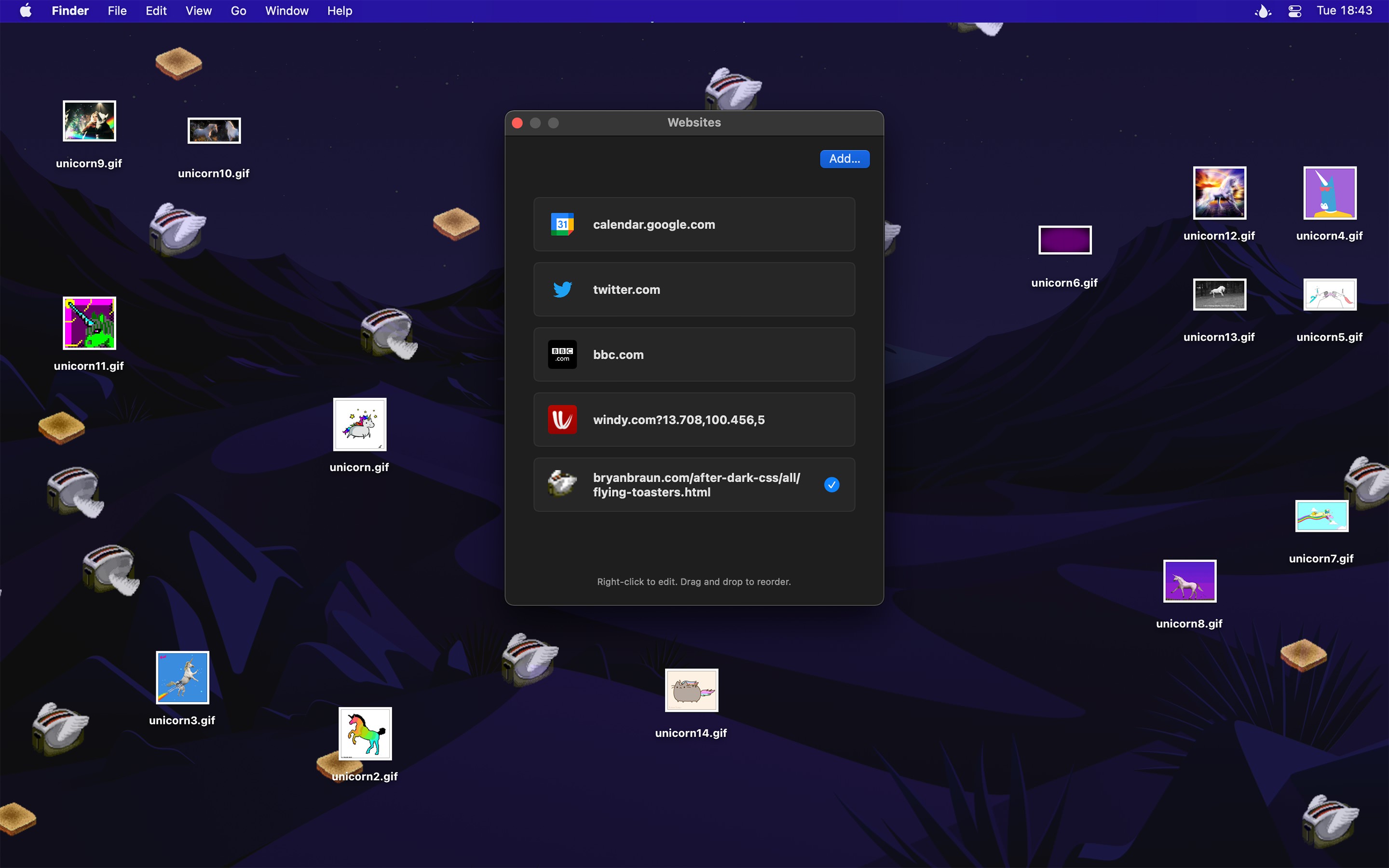Click the Plash droplet icon in the menu bar
1389x868 pixels.
click(x=1263, y=10)
